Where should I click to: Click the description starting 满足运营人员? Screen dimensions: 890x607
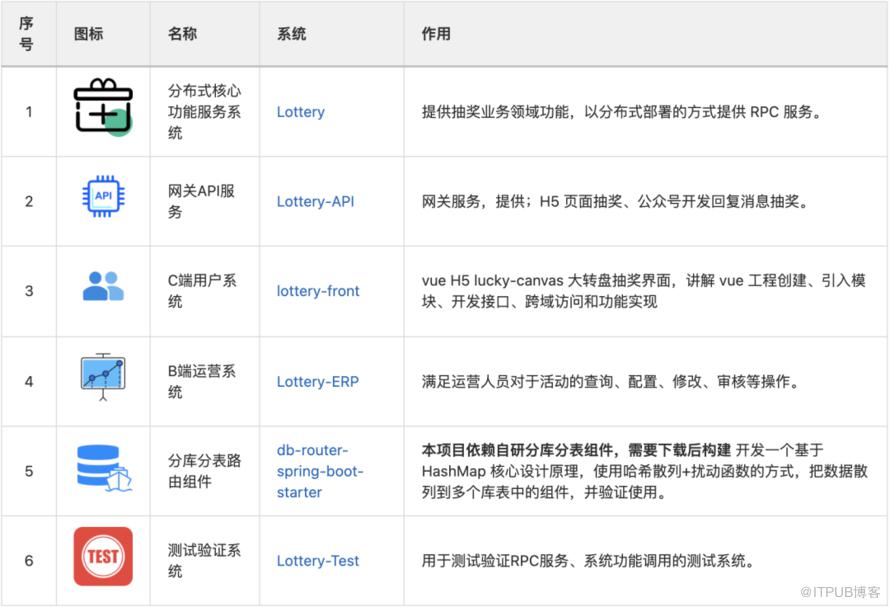coord(611,382)
